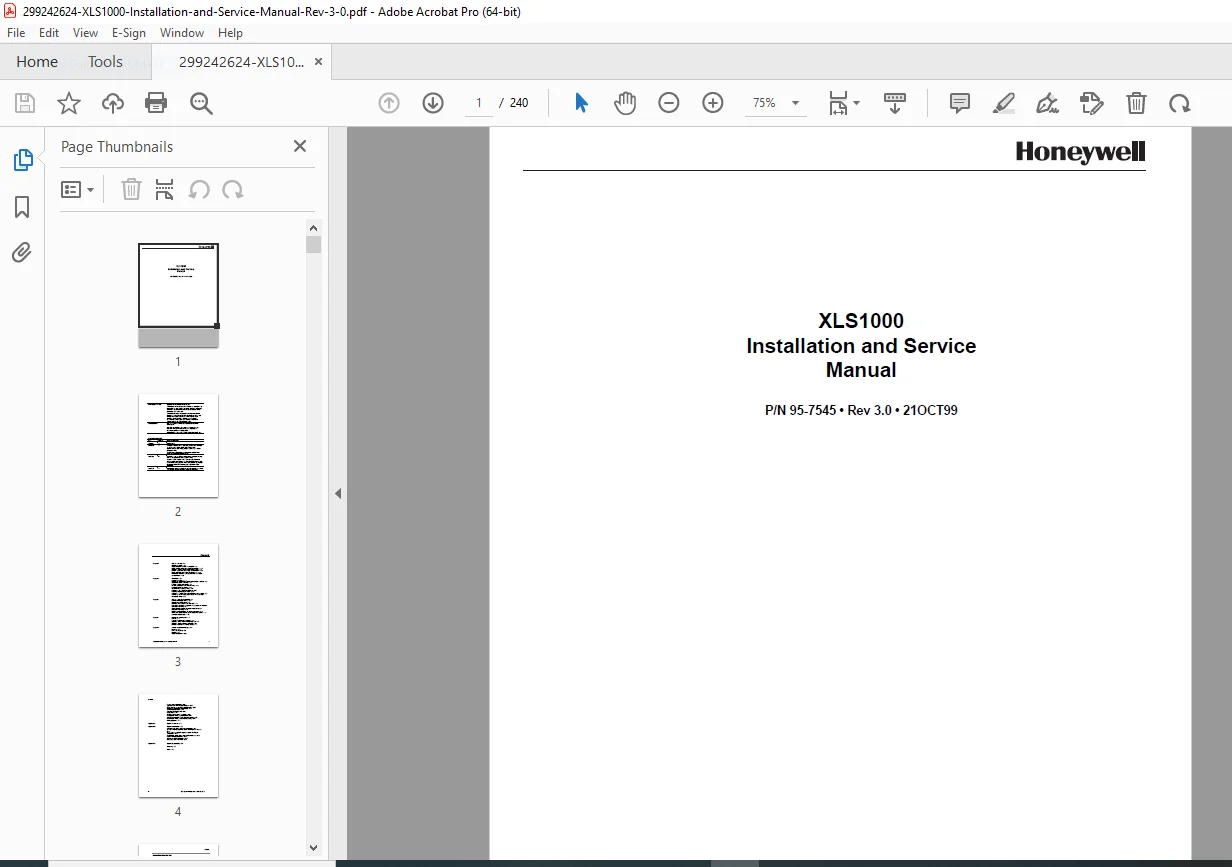
Task: Open the Edit menu
Action: 49,33
